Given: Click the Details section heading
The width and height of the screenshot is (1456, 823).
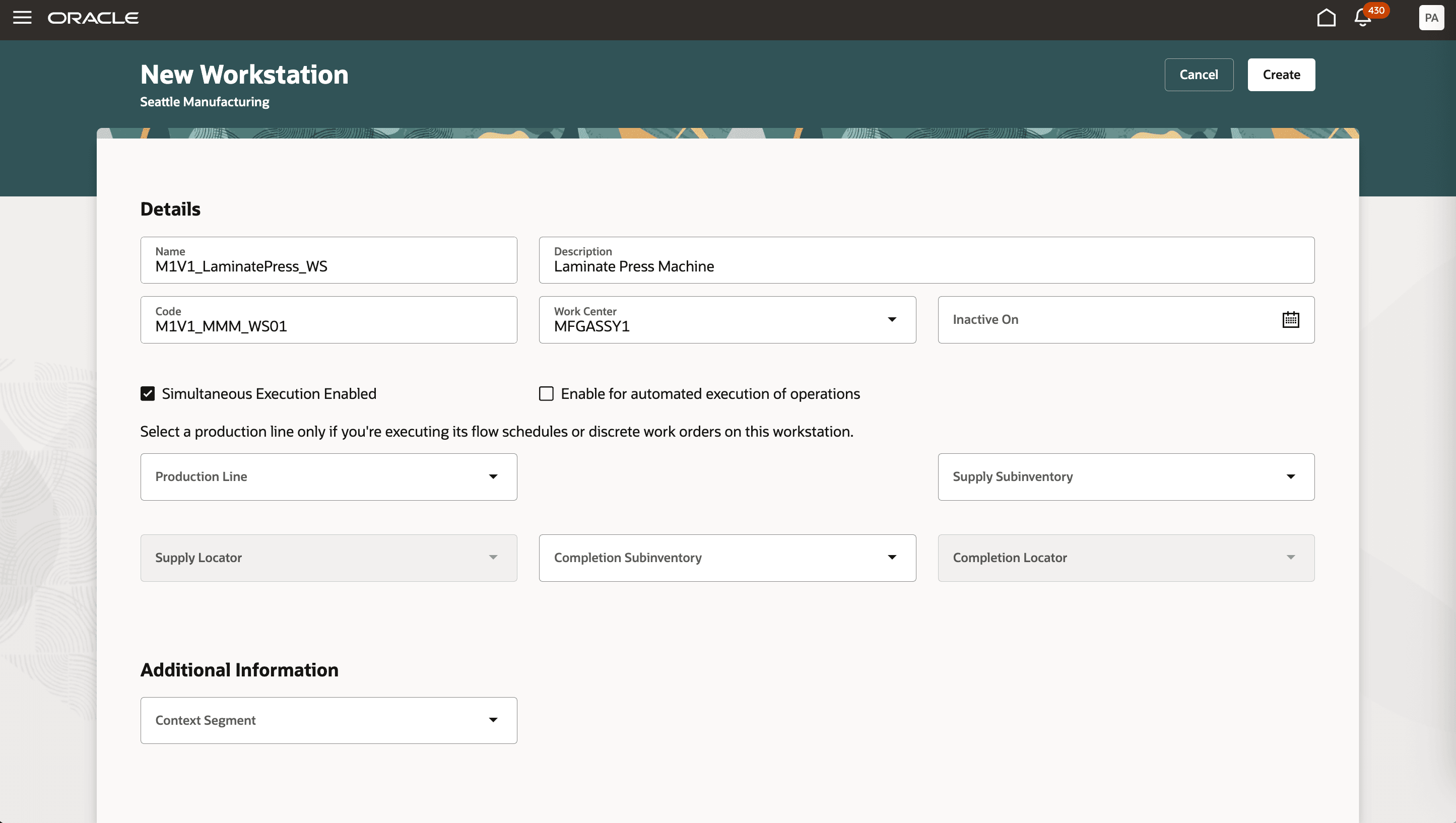Looking at the screenshot, I should (x=170, y=209).
